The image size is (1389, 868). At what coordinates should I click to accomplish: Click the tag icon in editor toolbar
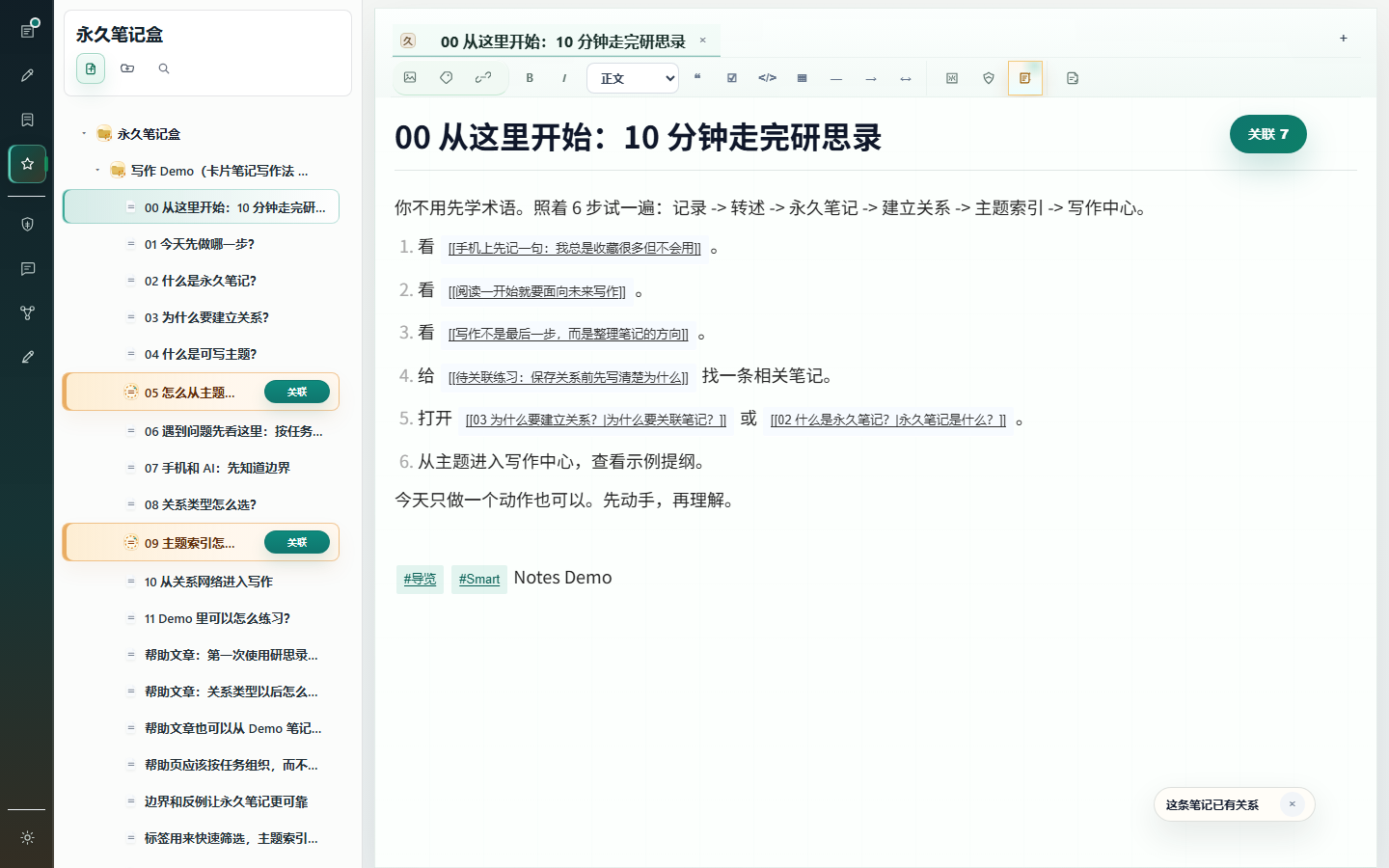(x=447, y=78)
